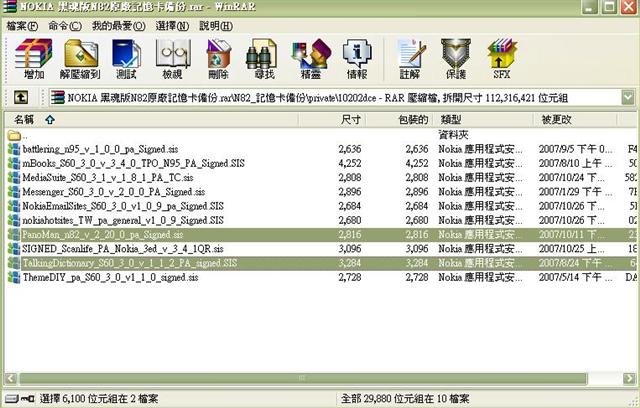Launch the 精靈 (Wizard) icon

pyautogui.click(x=309, y=59)
